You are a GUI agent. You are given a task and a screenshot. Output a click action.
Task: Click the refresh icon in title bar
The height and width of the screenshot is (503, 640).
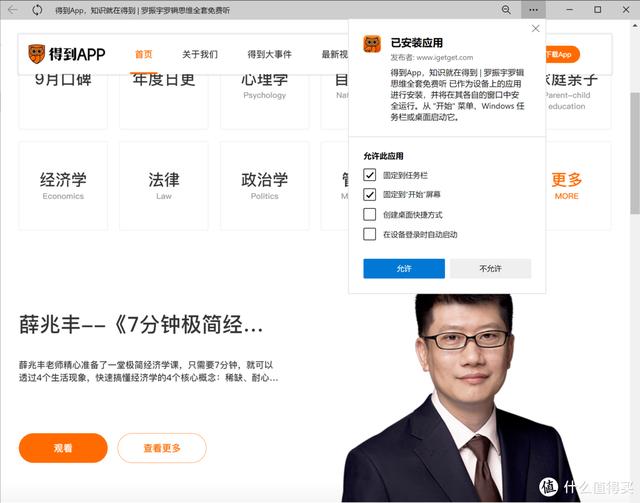(37, 9)
